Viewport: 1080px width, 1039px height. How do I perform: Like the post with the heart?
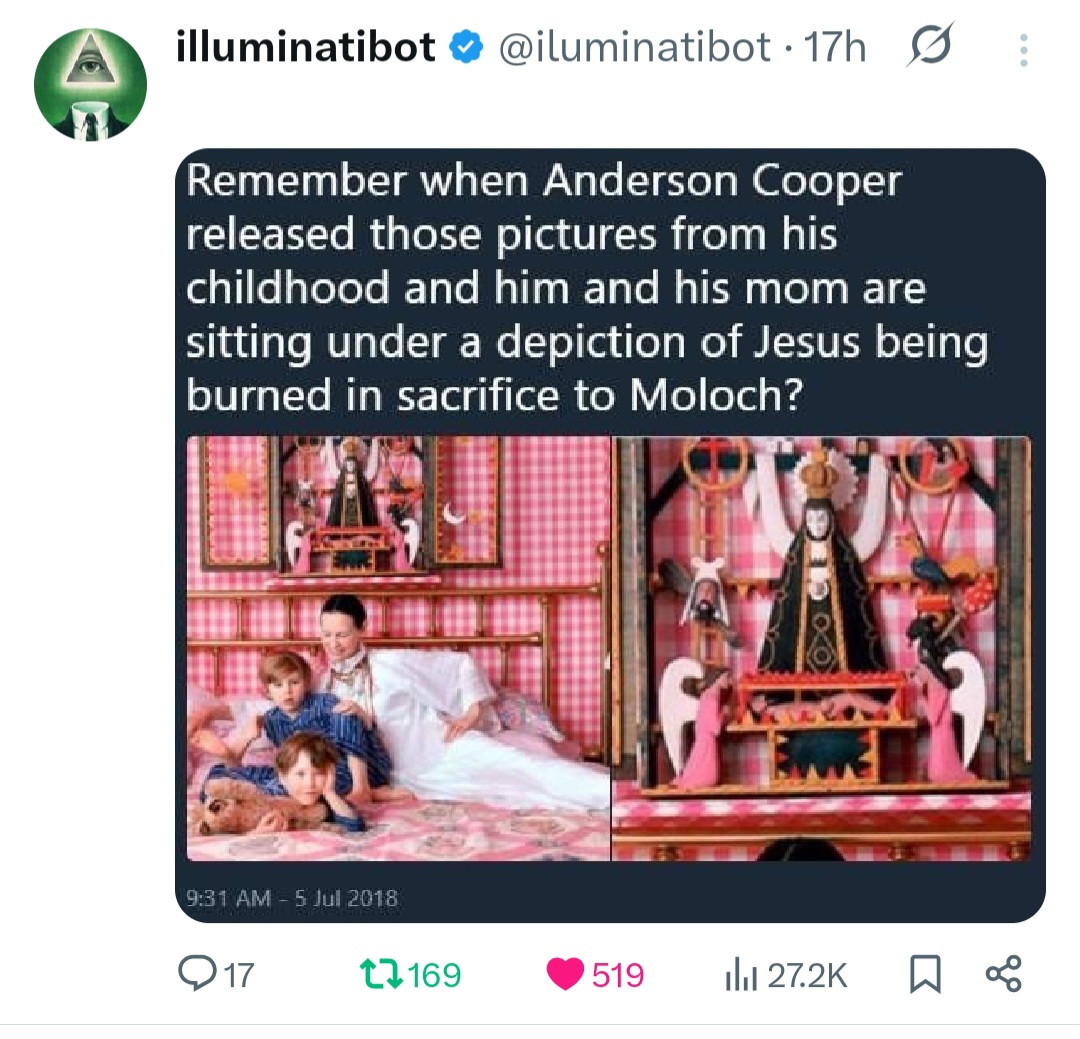(564, 974)
